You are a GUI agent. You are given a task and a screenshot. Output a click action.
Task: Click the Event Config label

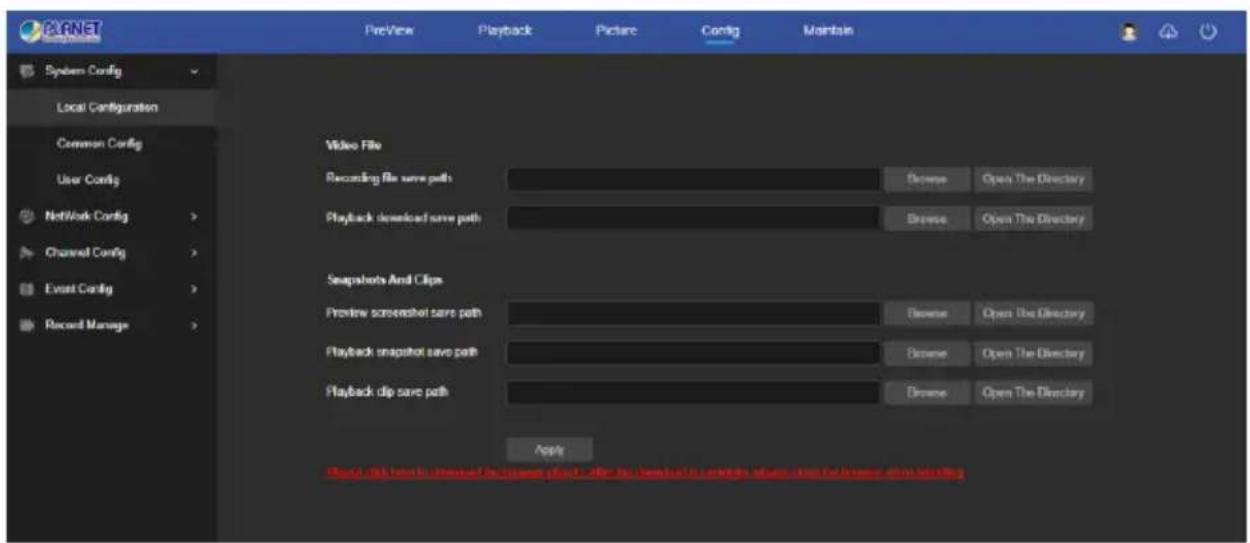tap(77, 289)
